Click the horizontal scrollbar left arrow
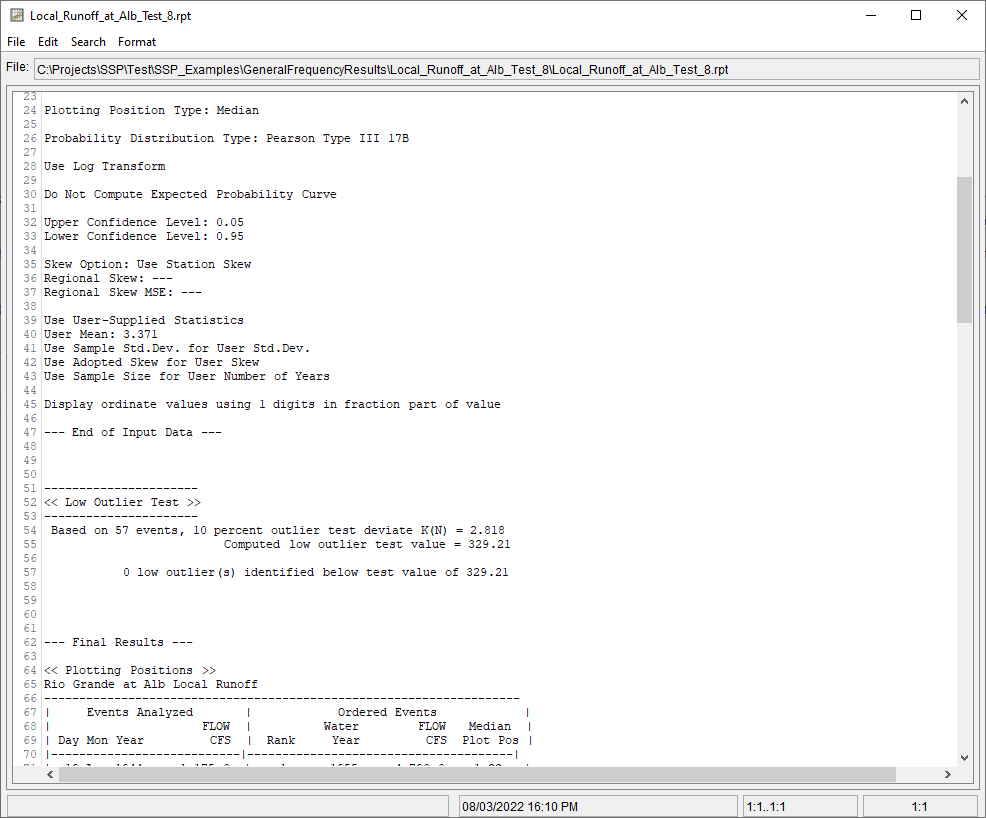 50,775
